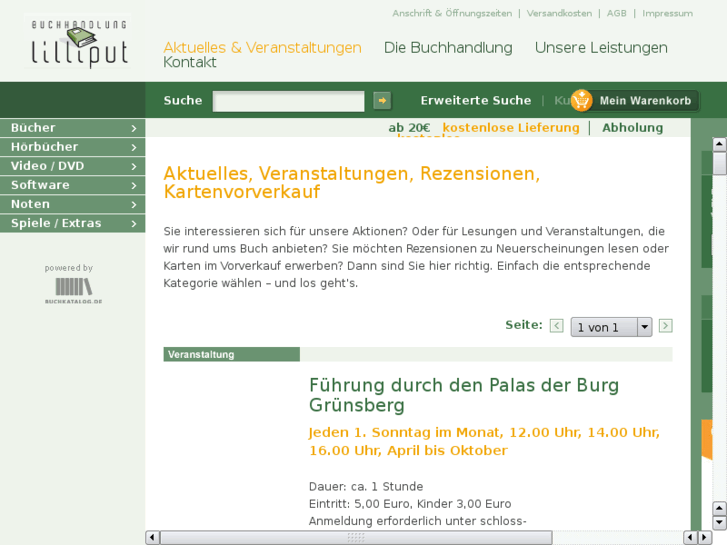Open the '1 von 1' page dropdown

(x=611, y=327)
